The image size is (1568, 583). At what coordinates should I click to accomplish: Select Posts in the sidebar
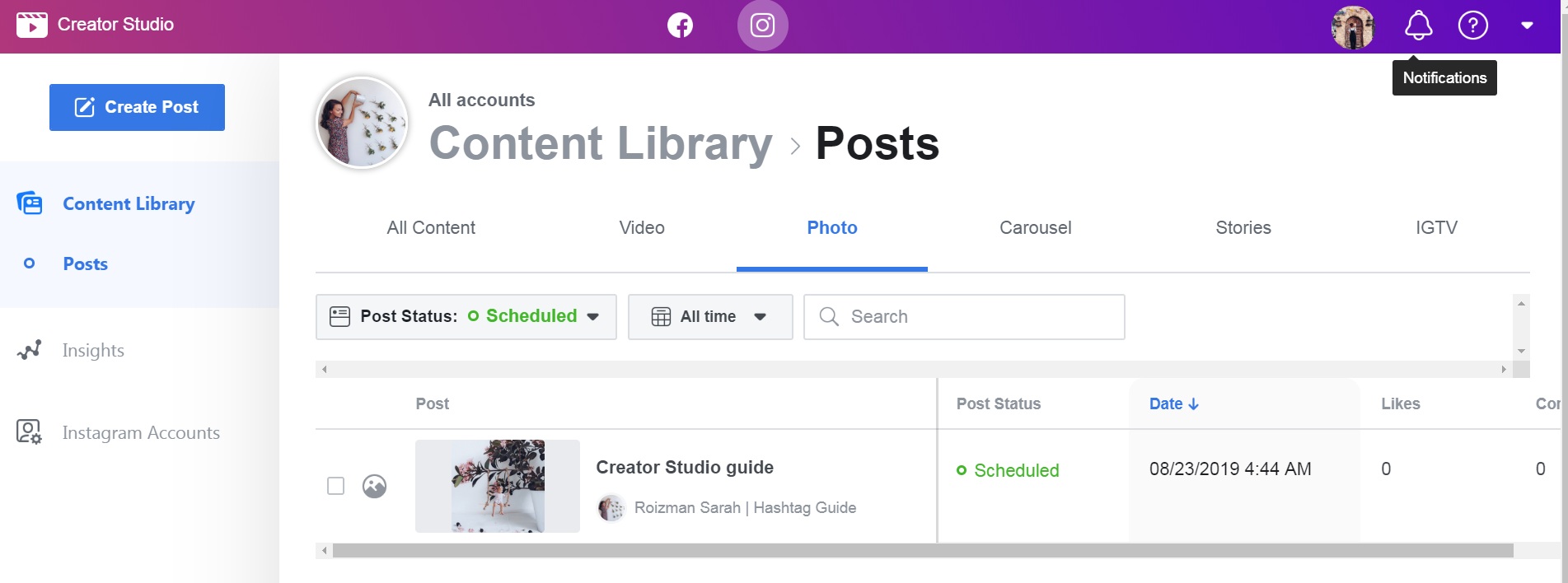(86, 264)
